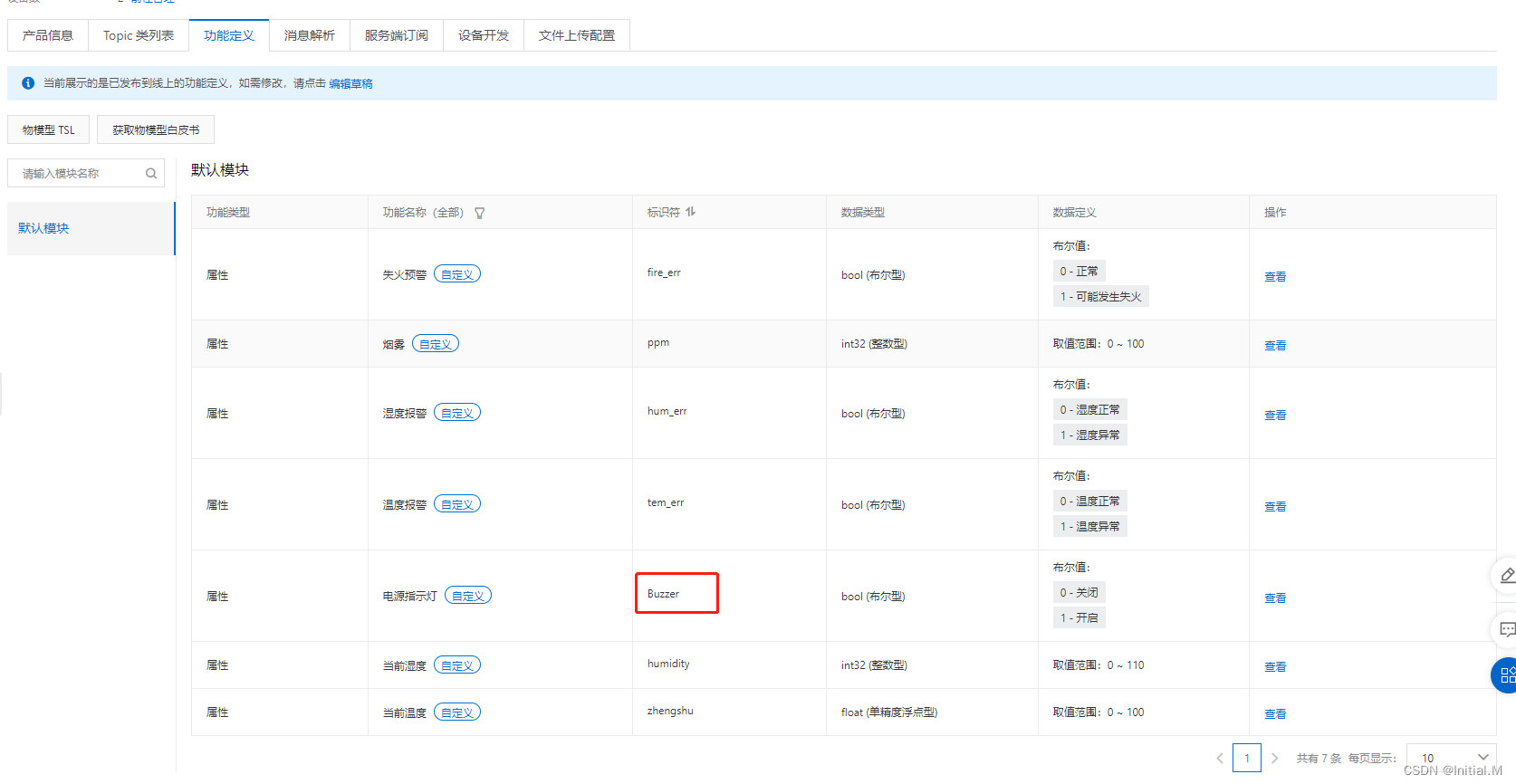Image resolution: width=1516 pixels, height=784 pixels.
Task: Click the 自定义 tag next to 烟雾
Action: pos(436,344)
